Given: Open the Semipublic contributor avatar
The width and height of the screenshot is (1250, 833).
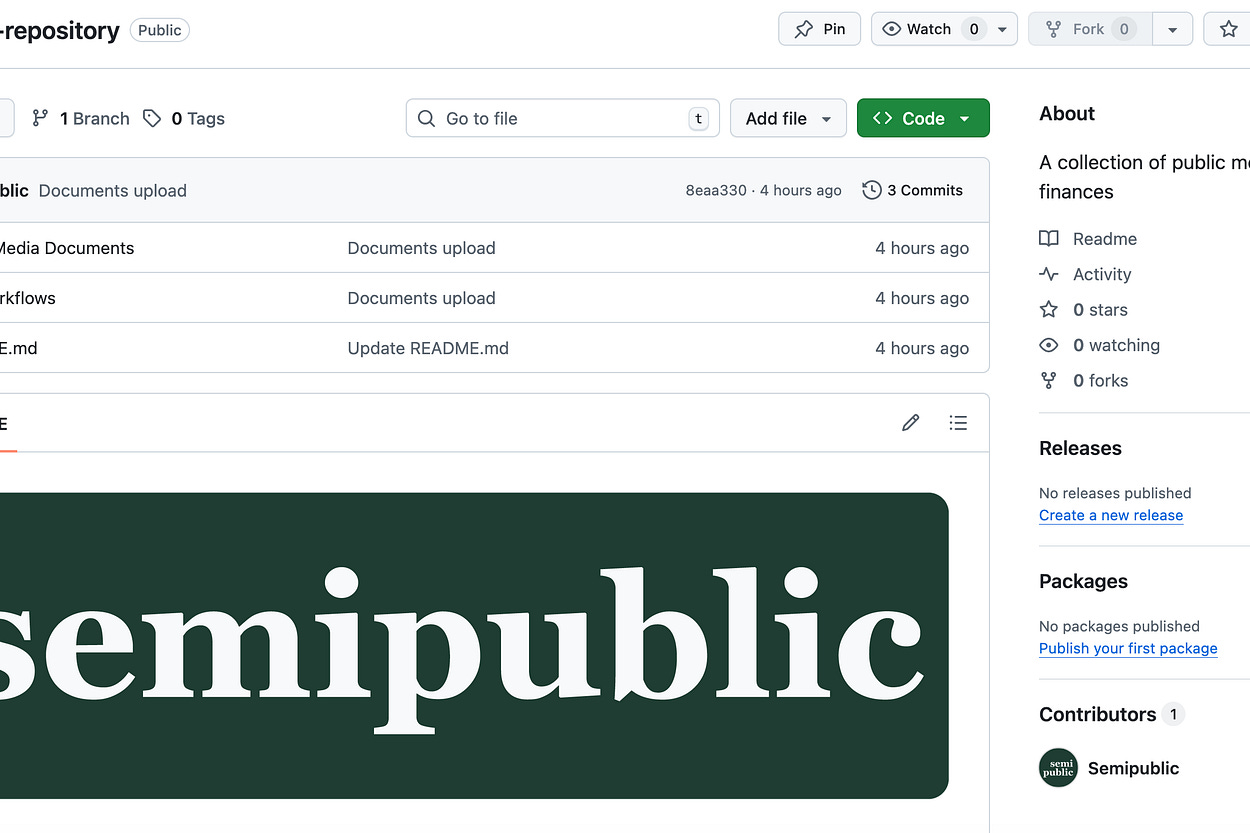Looking at the screenshot, I should pos(1058,768).
